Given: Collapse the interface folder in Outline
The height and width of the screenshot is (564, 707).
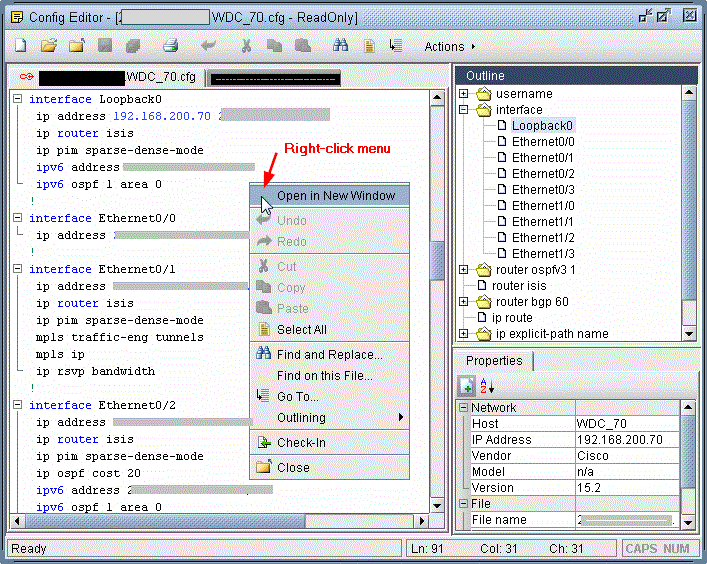Looking at the screenshot, I should click(x=464, y=110).
